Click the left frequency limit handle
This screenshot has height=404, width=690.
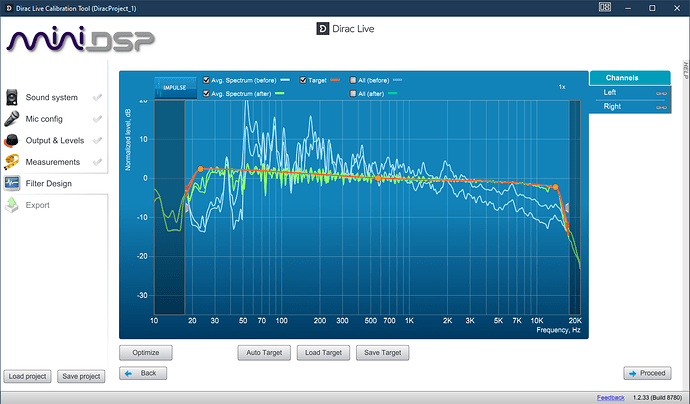pyautogui.click(x=187, y=207)
